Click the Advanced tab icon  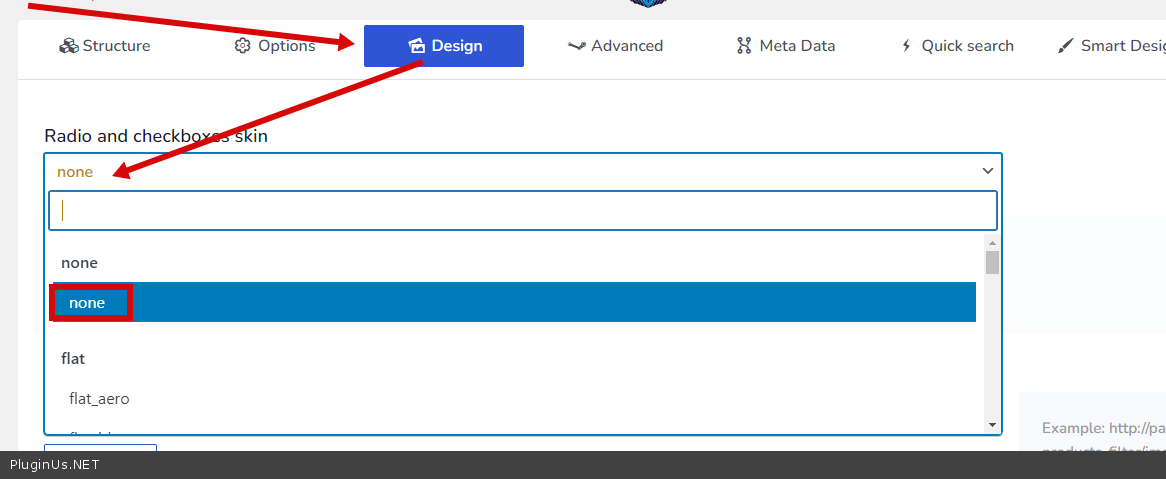(x=576, y=46)
